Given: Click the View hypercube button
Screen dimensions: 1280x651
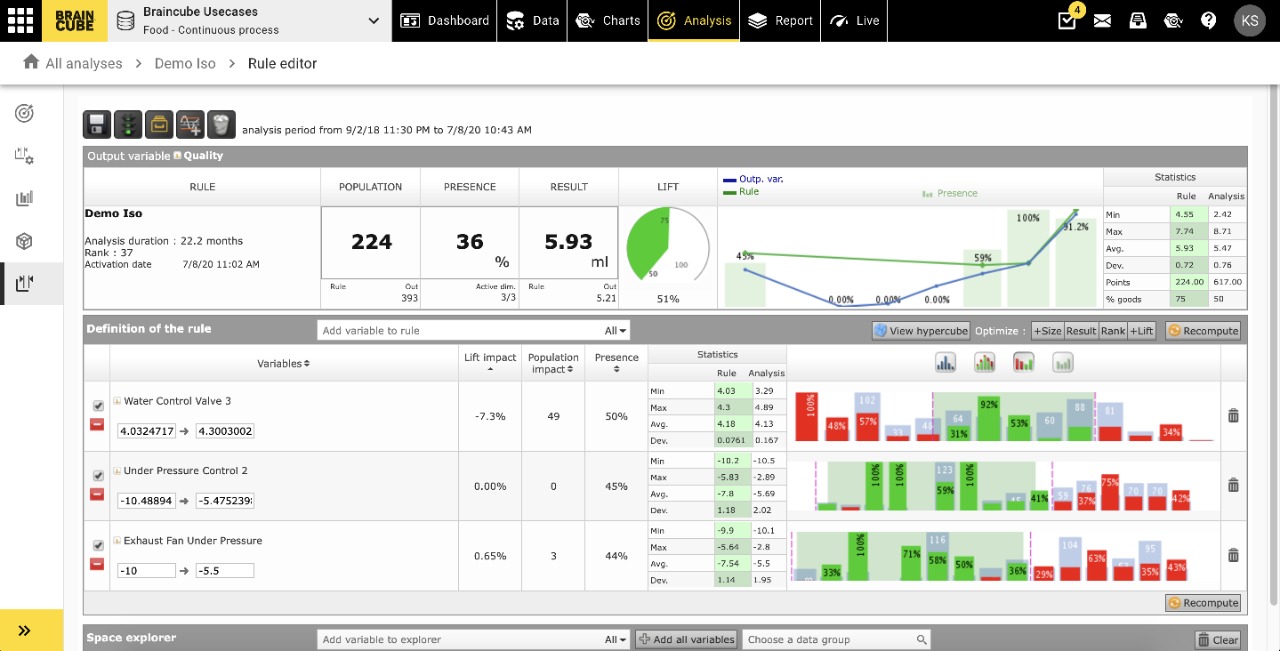Looking at the screenshot, I should click(x=920, y=331).
